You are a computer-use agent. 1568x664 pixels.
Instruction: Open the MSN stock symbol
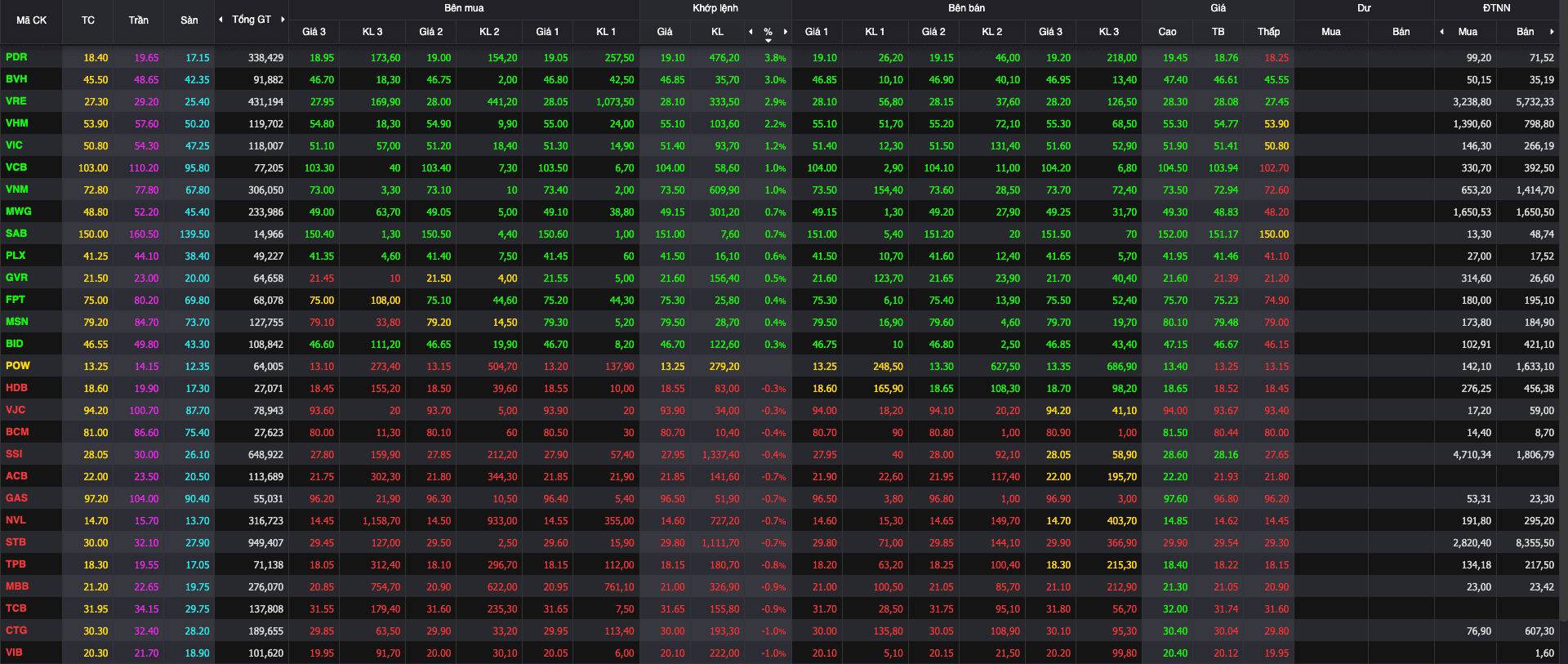(x=17, y=322)
